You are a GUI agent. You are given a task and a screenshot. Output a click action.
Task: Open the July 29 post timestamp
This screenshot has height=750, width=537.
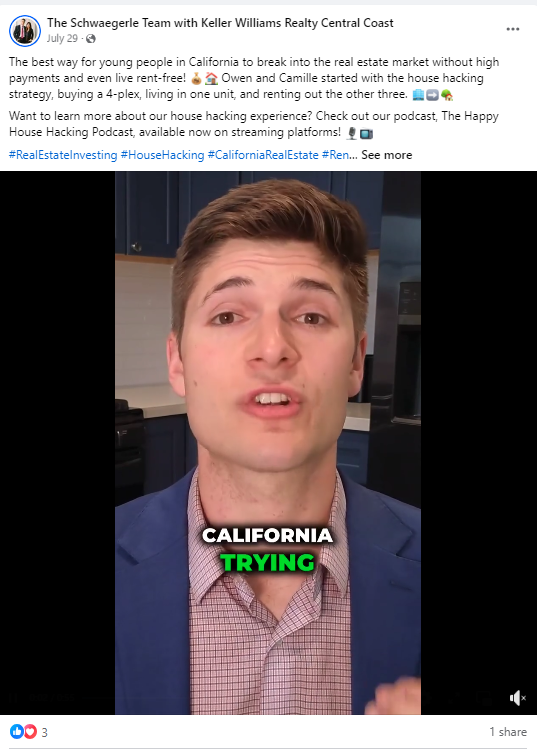pos(62,38)
